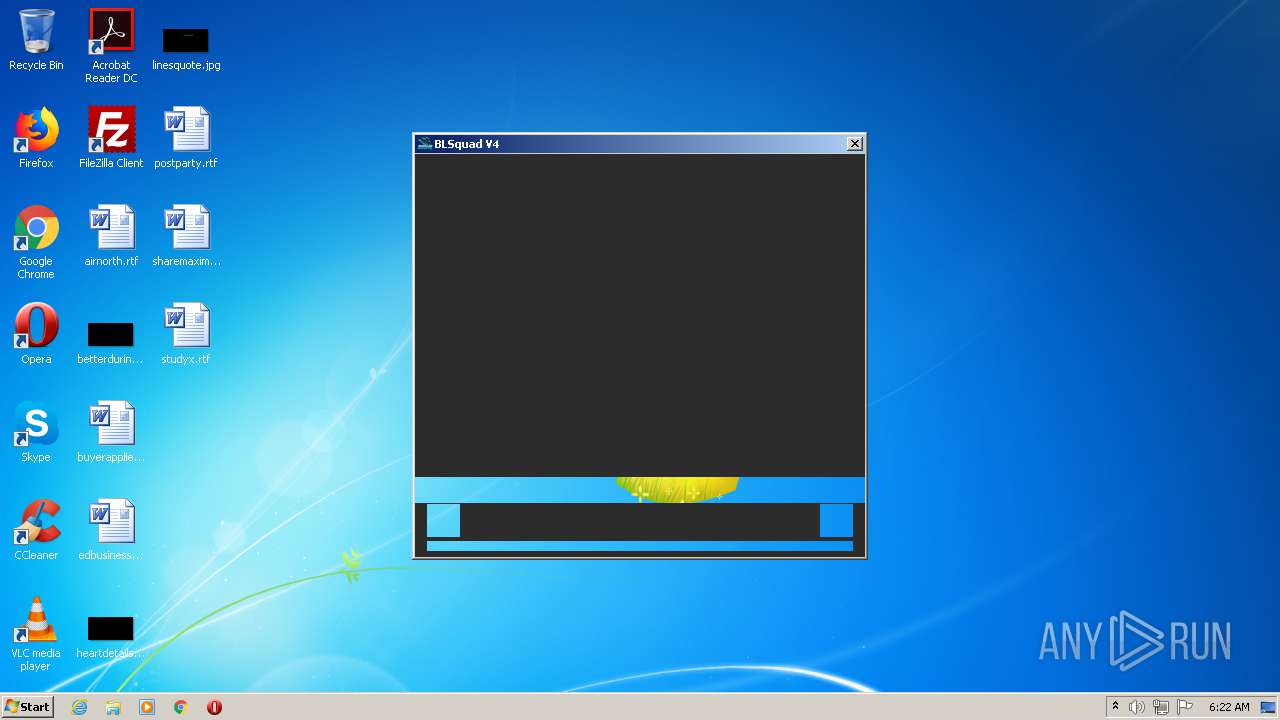The width and height of the screenshot is (1280, 720).
Task: Show hidden system tray icons
Action: tap(1115, 707)
